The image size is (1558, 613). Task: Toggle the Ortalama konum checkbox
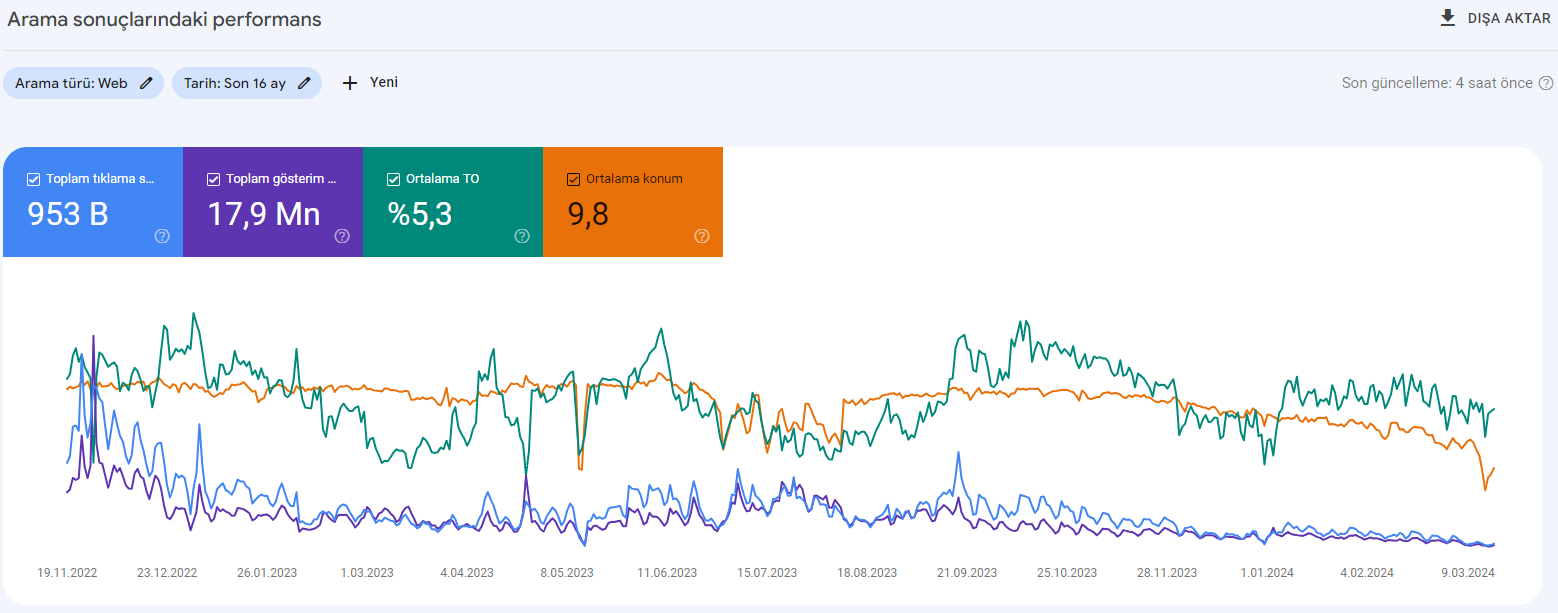(573, 179)
